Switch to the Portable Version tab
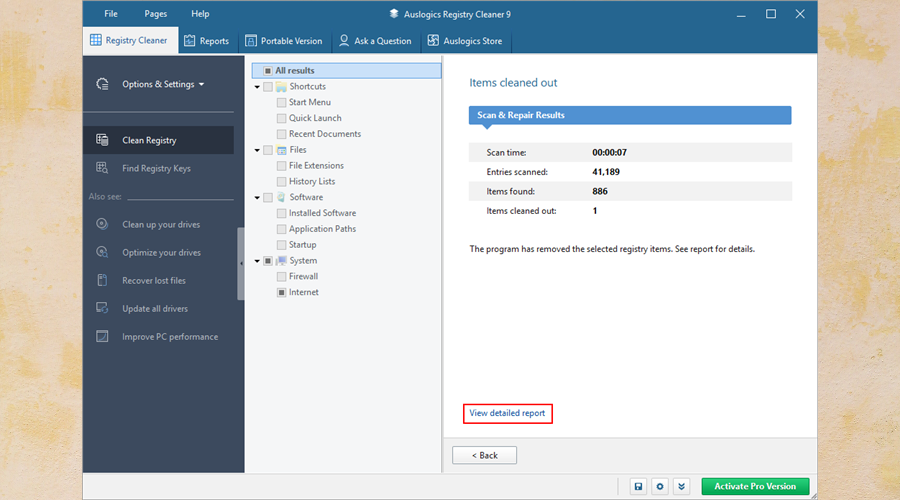This screenshot has height=500, width=900. tap(284, 41)
